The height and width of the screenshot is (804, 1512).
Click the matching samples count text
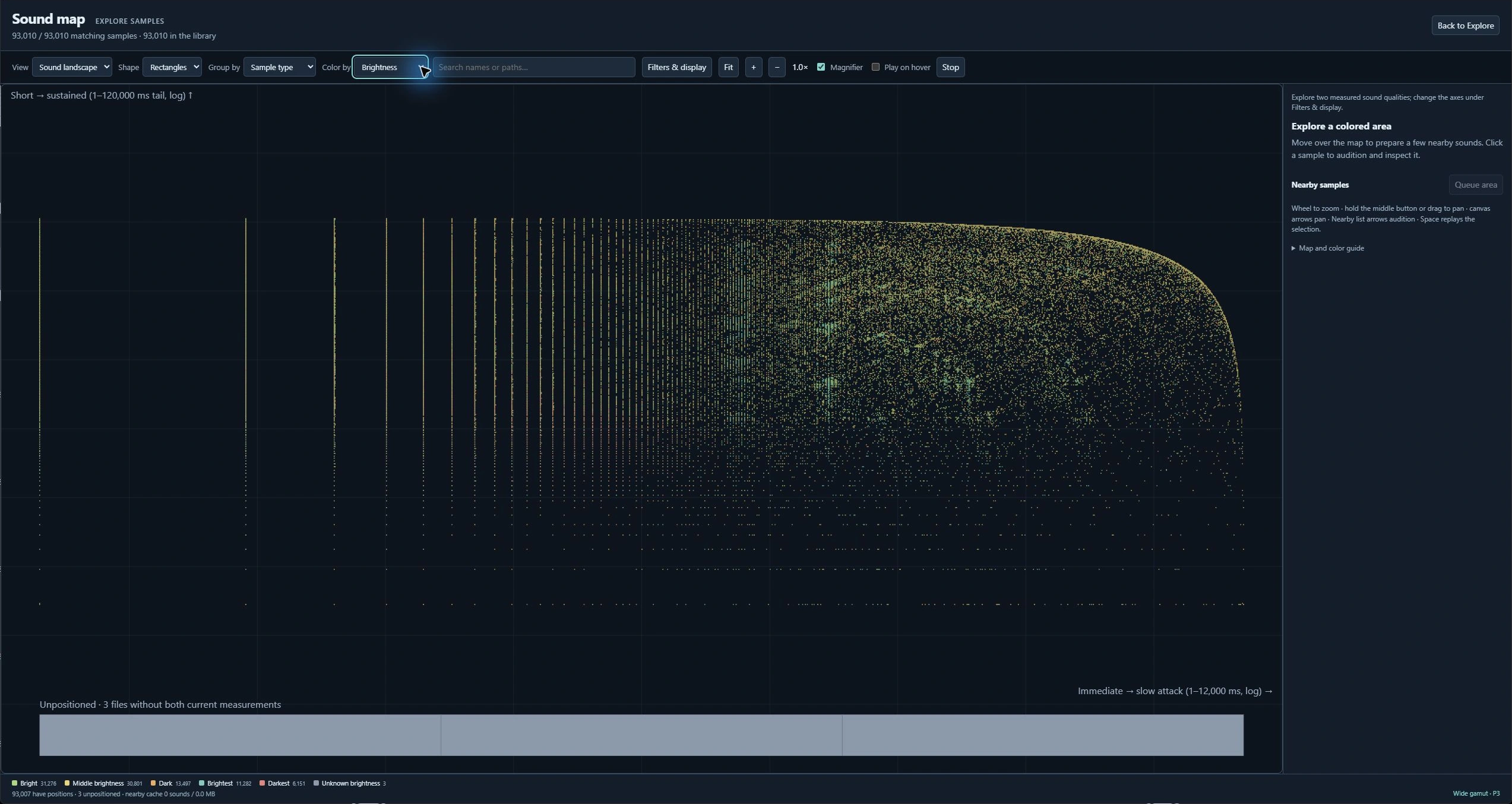point(114,36)
